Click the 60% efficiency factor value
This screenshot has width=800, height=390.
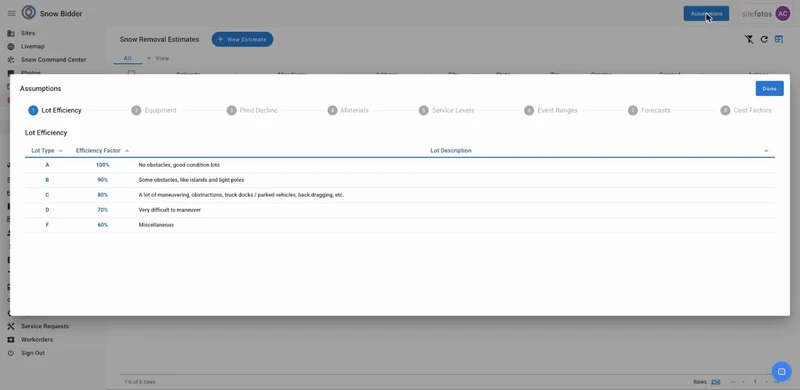point(103,225)
